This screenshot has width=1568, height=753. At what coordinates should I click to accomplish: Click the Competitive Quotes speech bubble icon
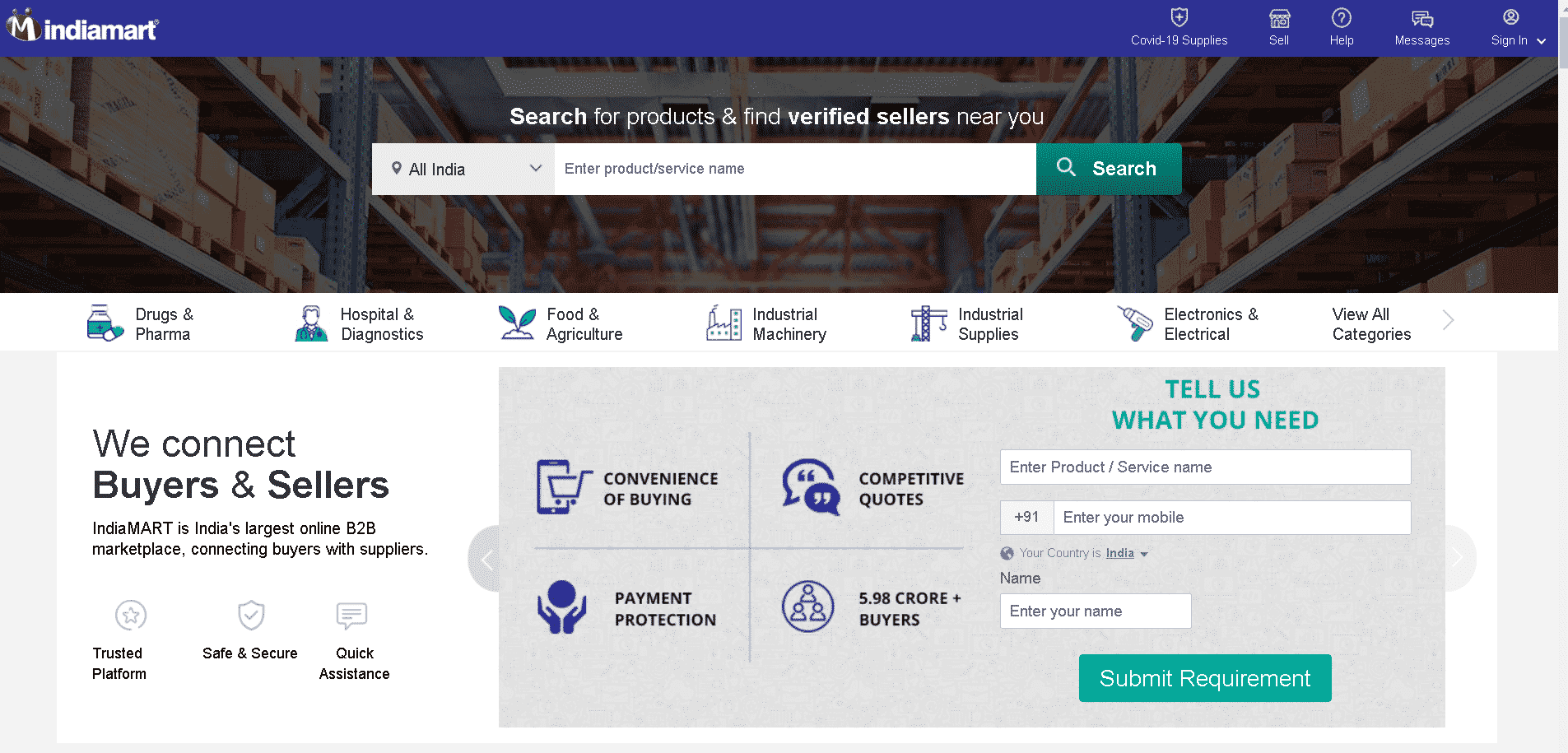811,486
